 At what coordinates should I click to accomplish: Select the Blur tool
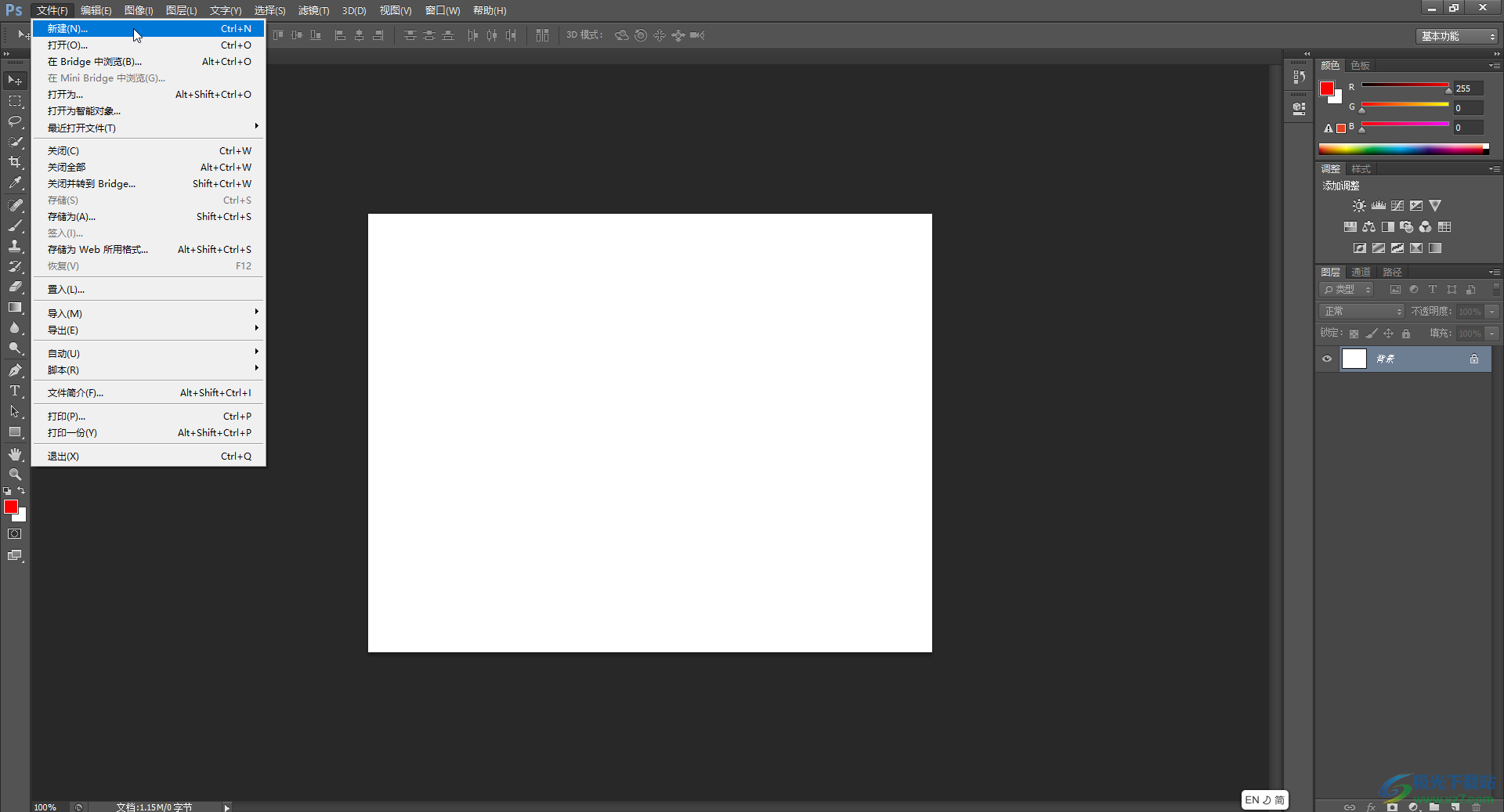[15, 327]
